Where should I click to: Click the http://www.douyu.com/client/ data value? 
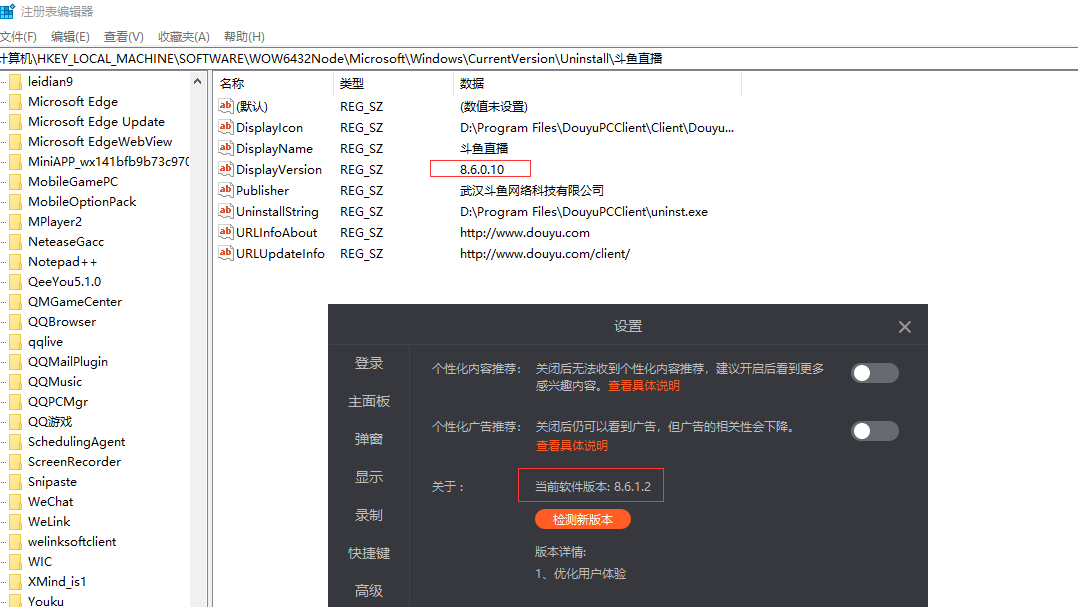click(x=544, y=254)
